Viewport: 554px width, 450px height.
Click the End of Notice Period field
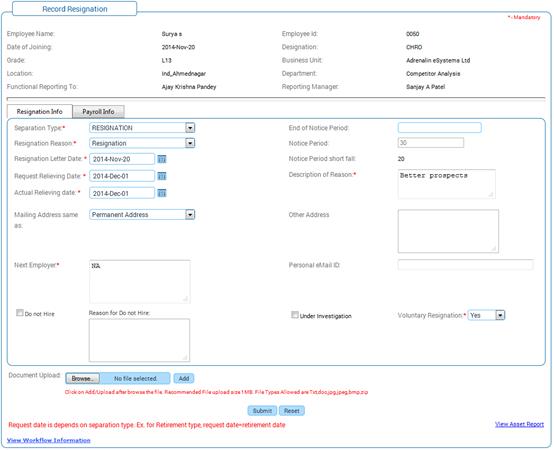[x=440, y=128]
